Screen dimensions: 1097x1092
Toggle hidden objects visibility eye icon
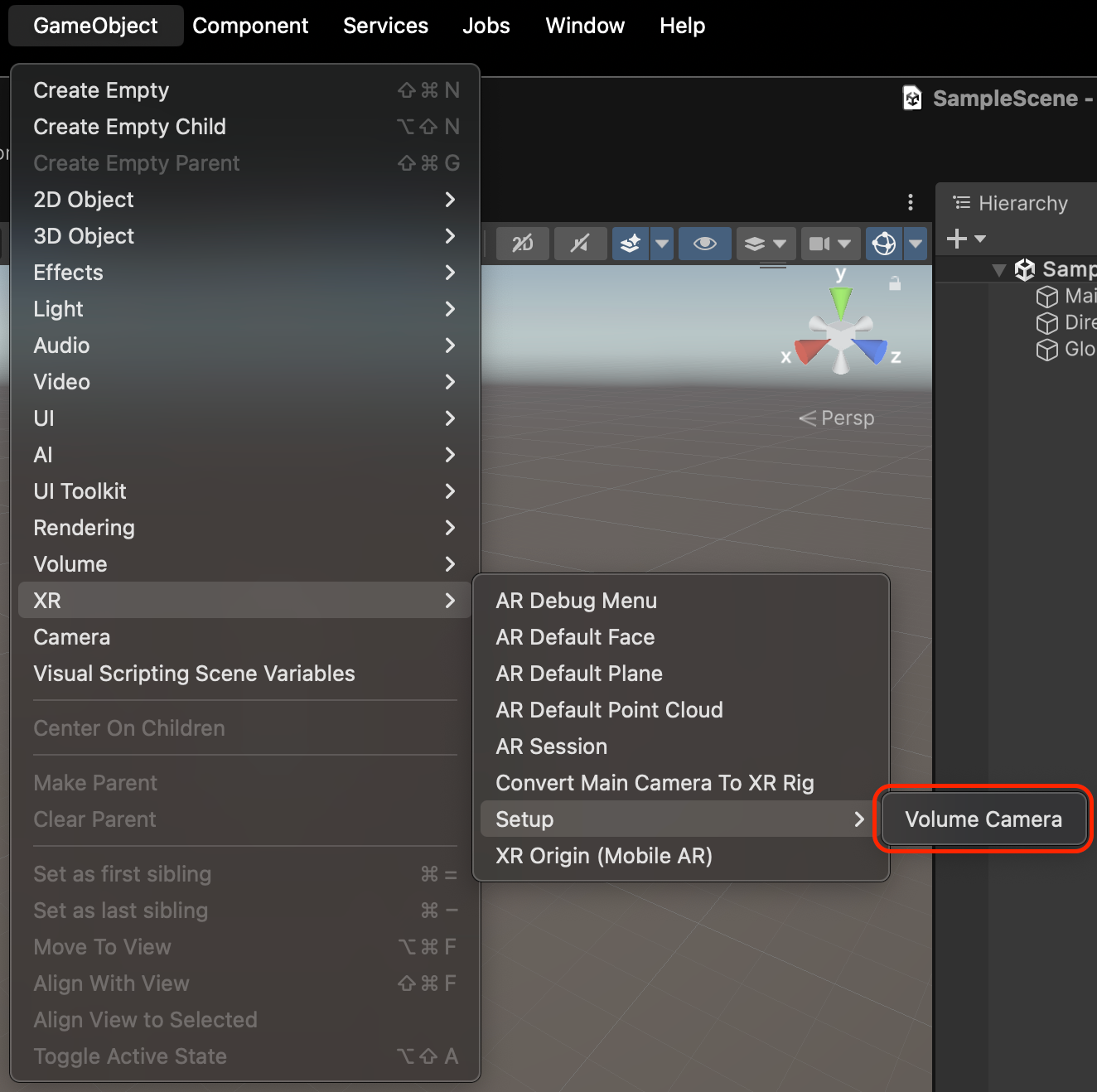click(705, 244)
